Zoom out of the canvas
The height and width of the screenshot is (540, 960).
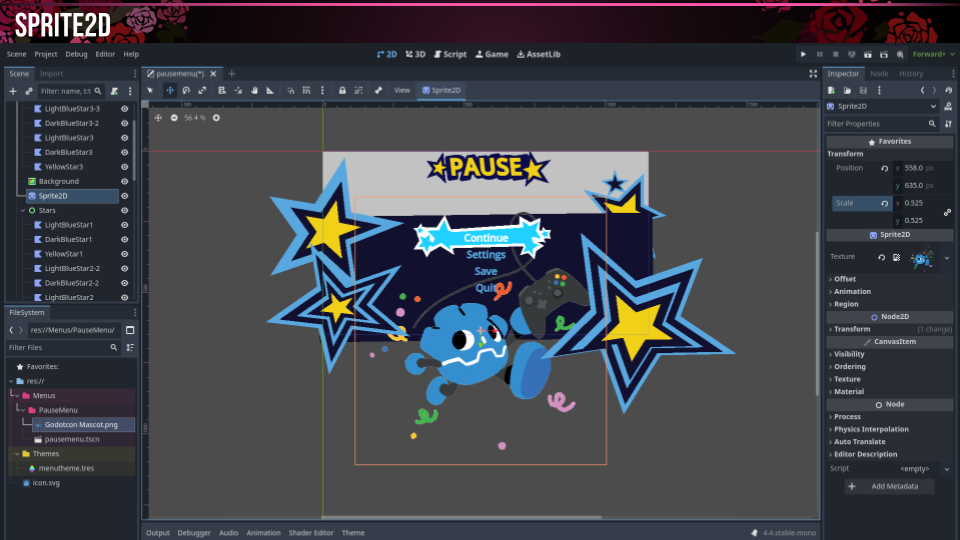coord(174,118)
